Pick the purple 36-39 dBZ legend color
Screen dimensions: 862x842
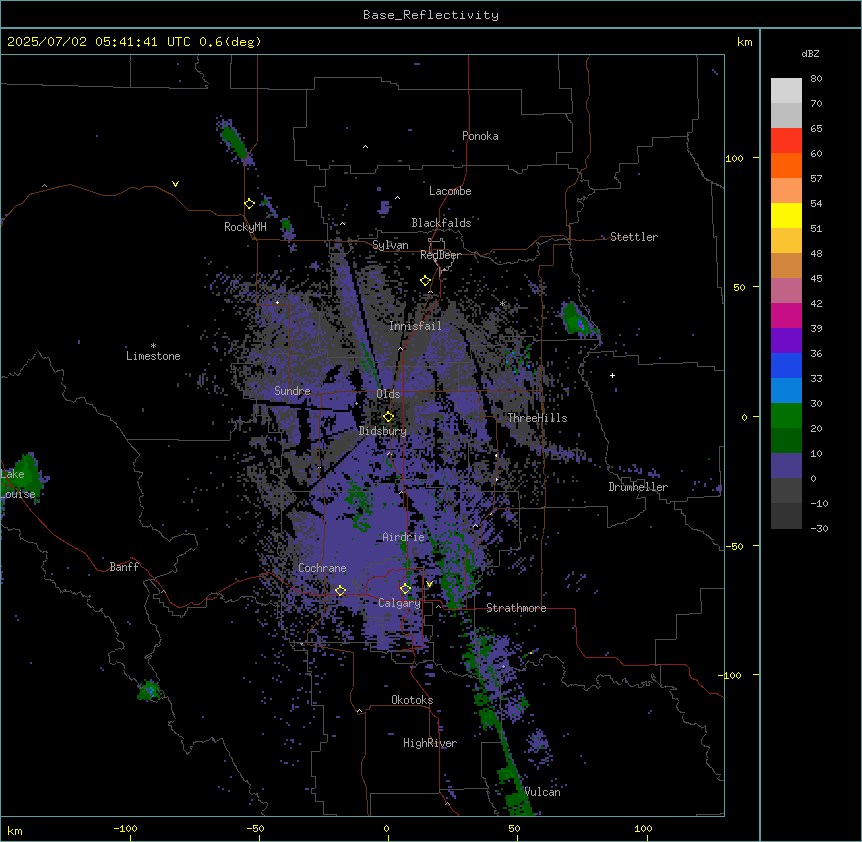coord(786,341)
